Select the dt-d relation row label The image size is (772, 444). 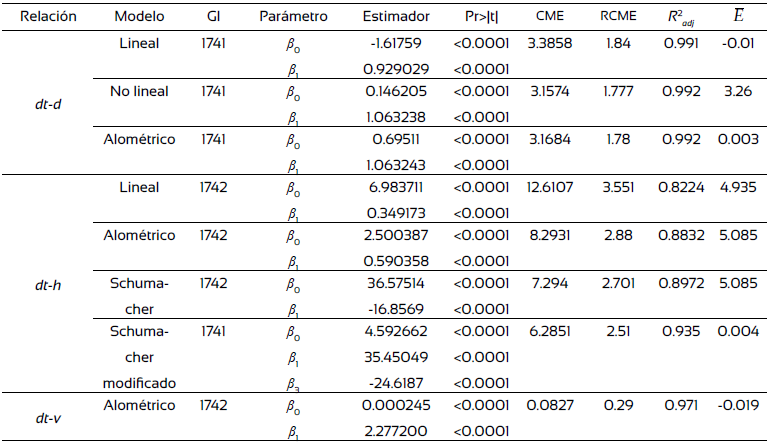click(x=43, y=104)
